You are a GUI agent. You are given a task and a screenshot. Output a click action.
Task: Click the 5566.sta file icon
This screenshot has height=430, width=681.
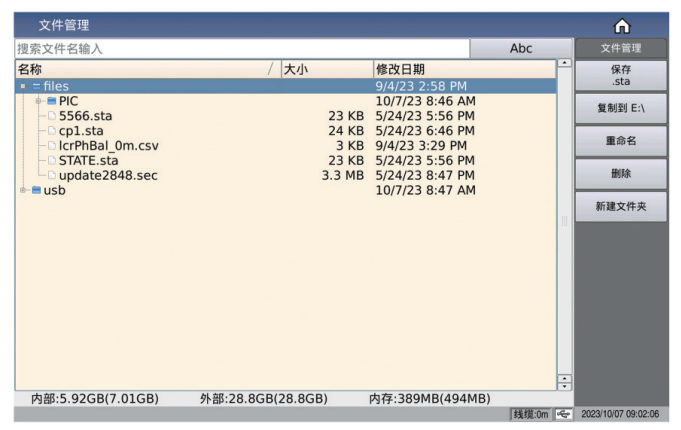pos(52,116)
